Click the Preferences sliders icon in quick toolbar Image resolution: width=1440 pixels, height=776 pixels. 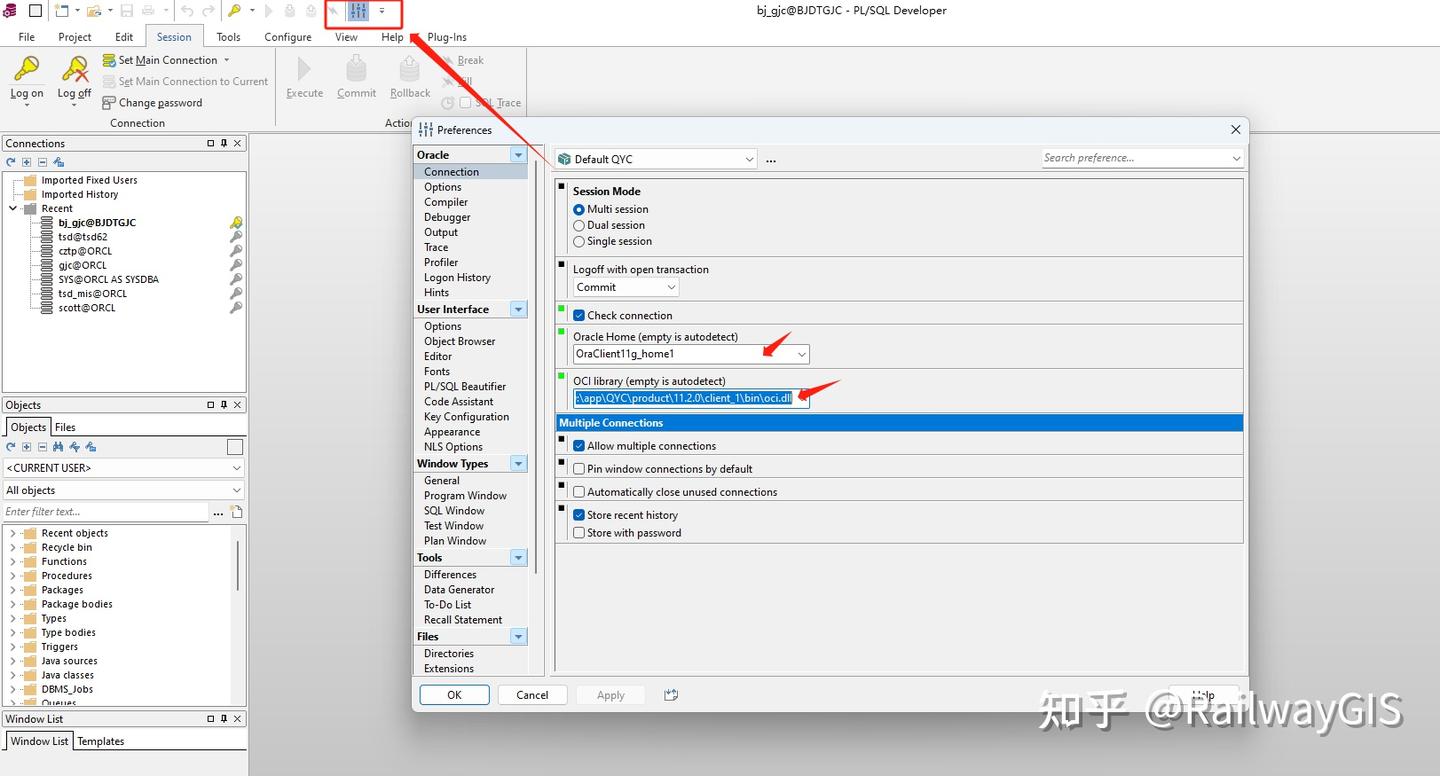358,11
